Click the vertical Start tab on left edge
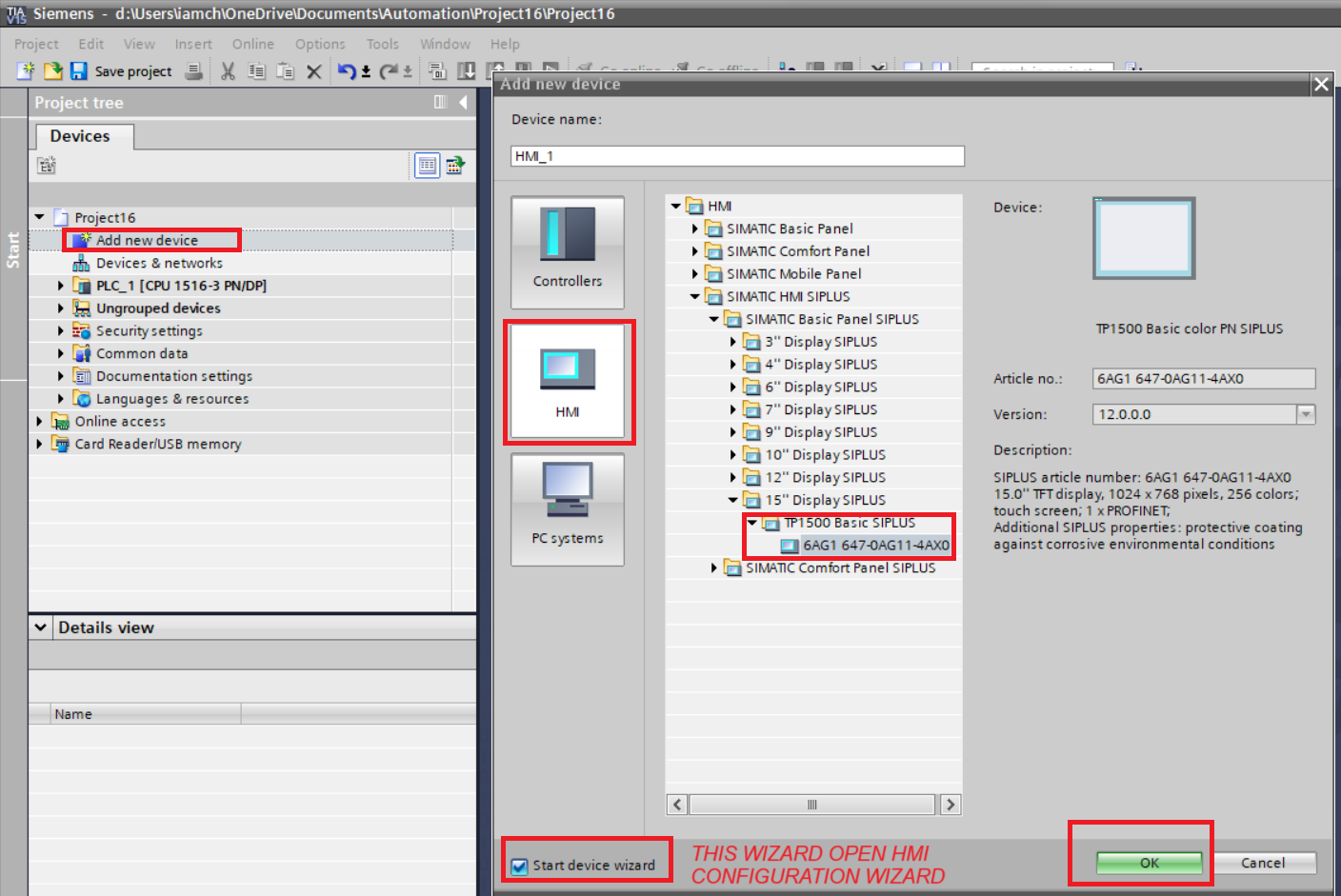This screenshot has width=1341, height=896. click(x=13, y=249)
